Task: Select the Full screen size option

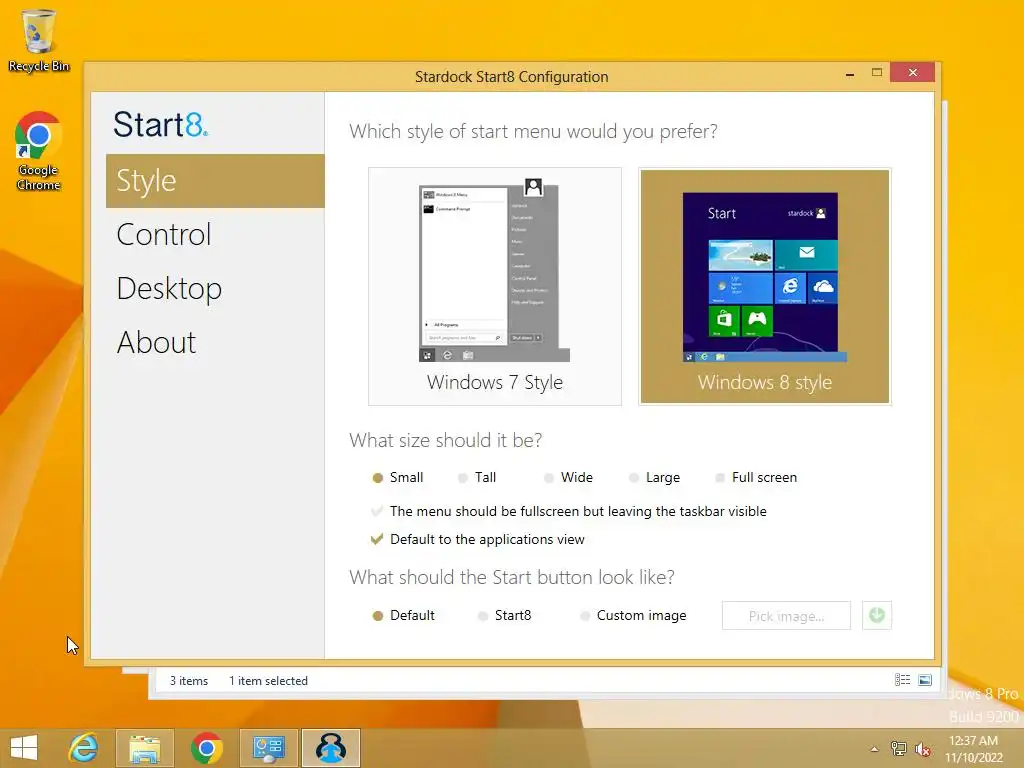Action: (x=756, y=477)
